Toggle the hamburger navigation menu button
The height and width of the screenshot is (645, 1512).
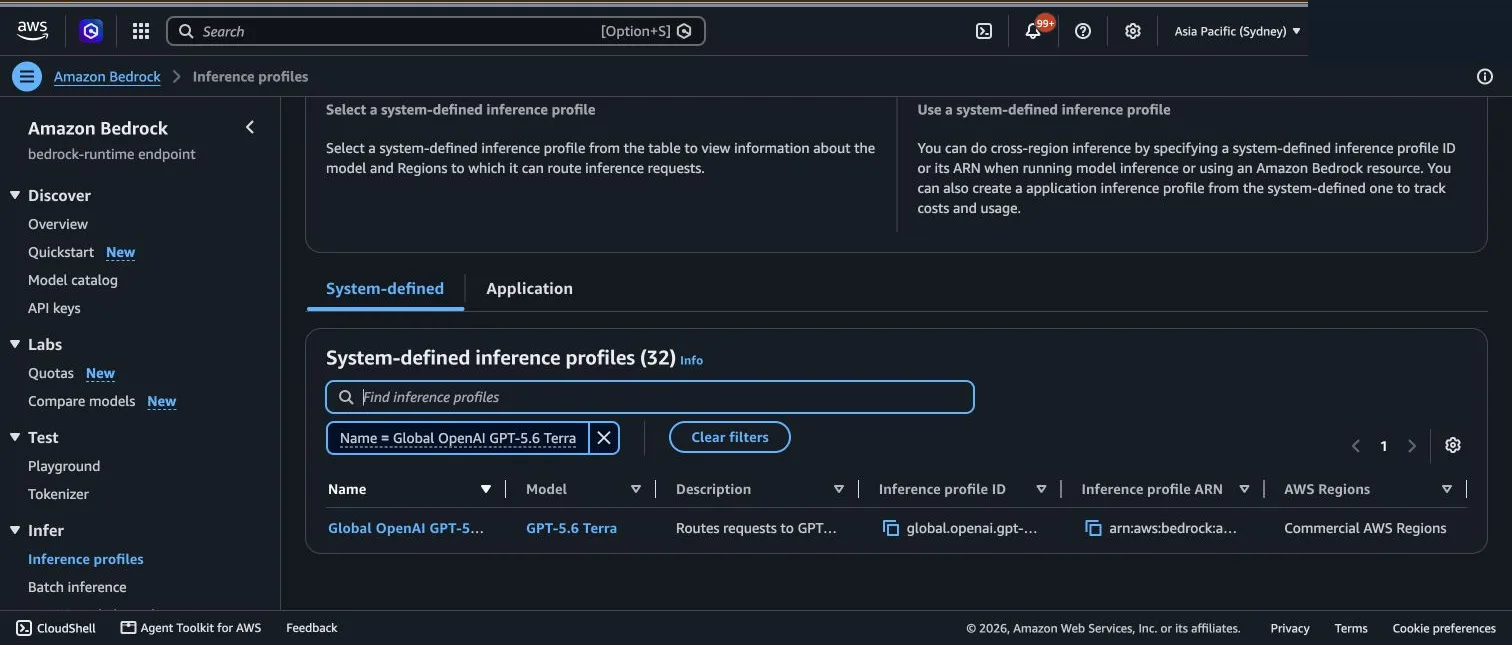(27, 76)
